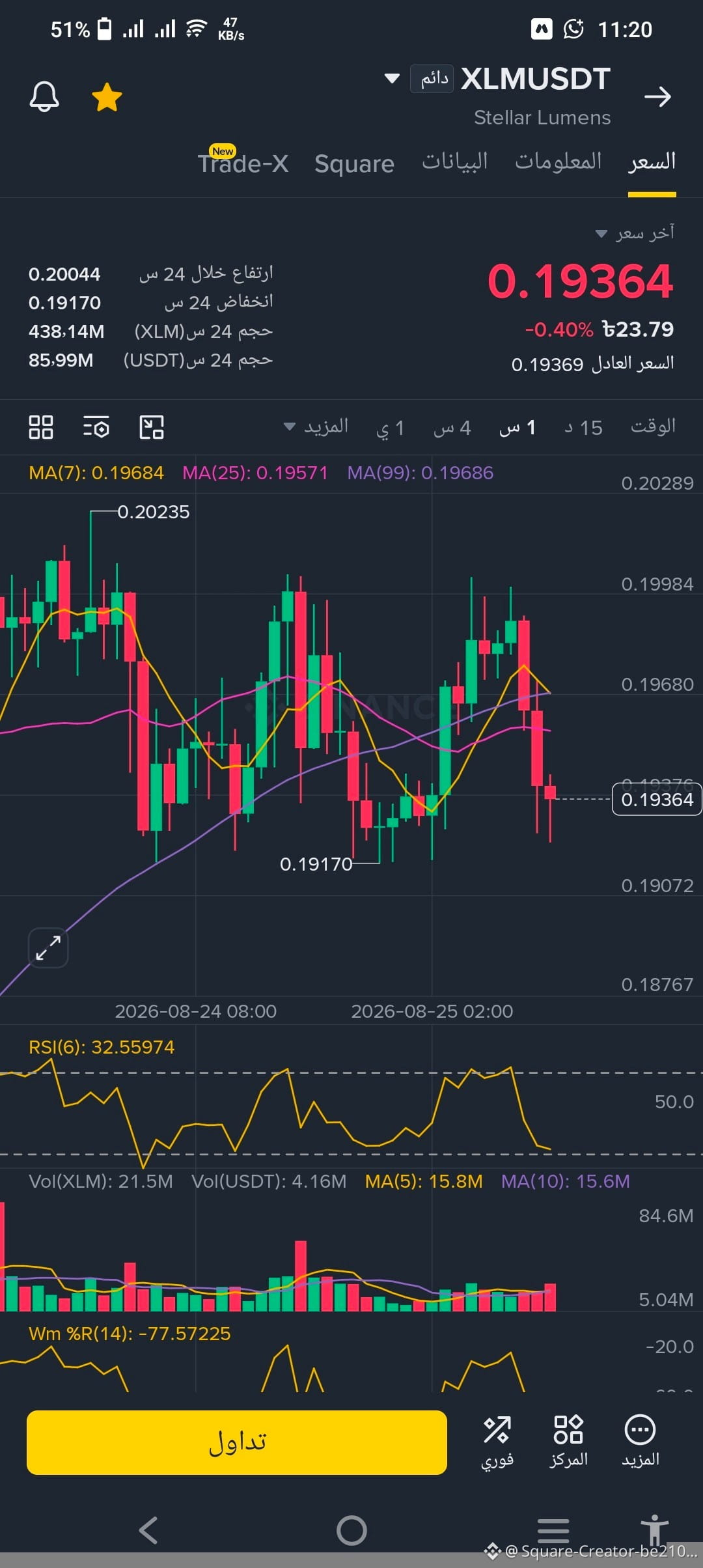
Task: Tap the MA(5): 15.8M volume label
Action: (x=424, y=1181)
